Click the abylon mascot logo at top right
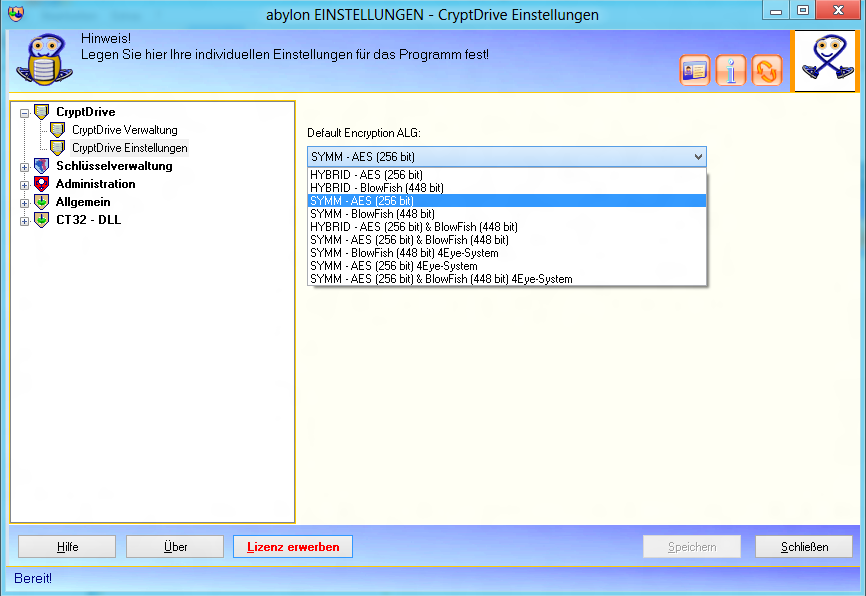This screenshot has height=596, width=866. click(x=825, y=61)
